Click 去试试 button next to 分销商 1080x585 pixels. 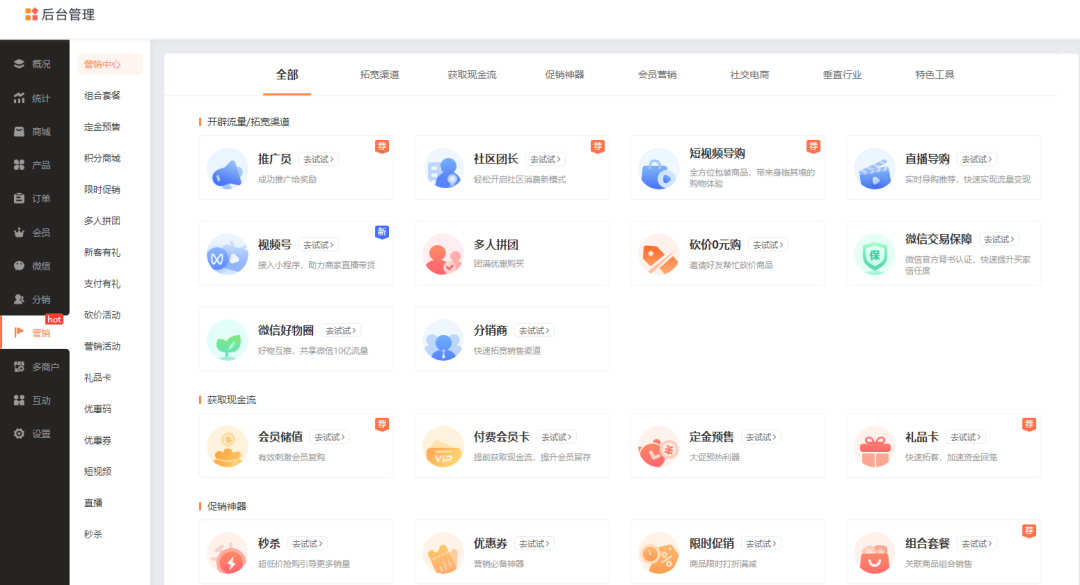tap(534, 331)
